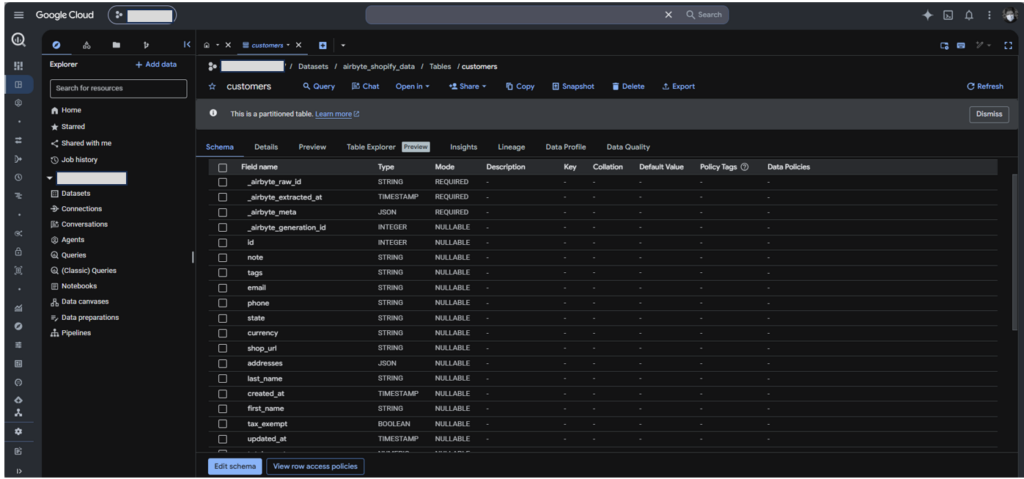Open the user account avatar
Viewport: 1024px width, 479px height.
click(1010, 15)
